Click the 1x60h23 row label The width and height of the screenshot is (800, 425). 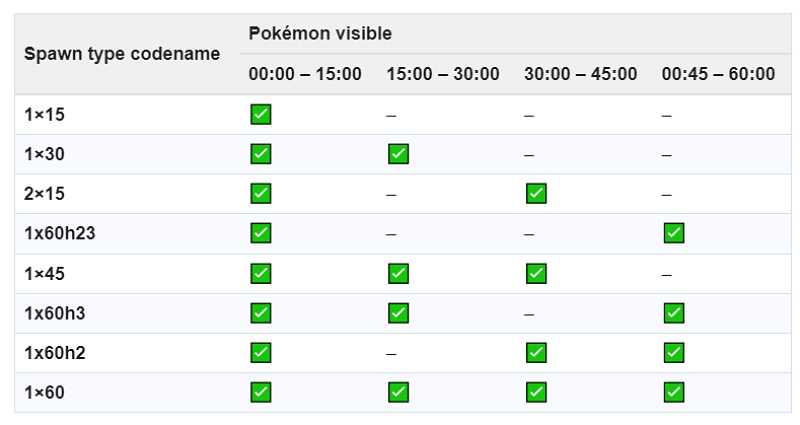click(x=60, y=233)
